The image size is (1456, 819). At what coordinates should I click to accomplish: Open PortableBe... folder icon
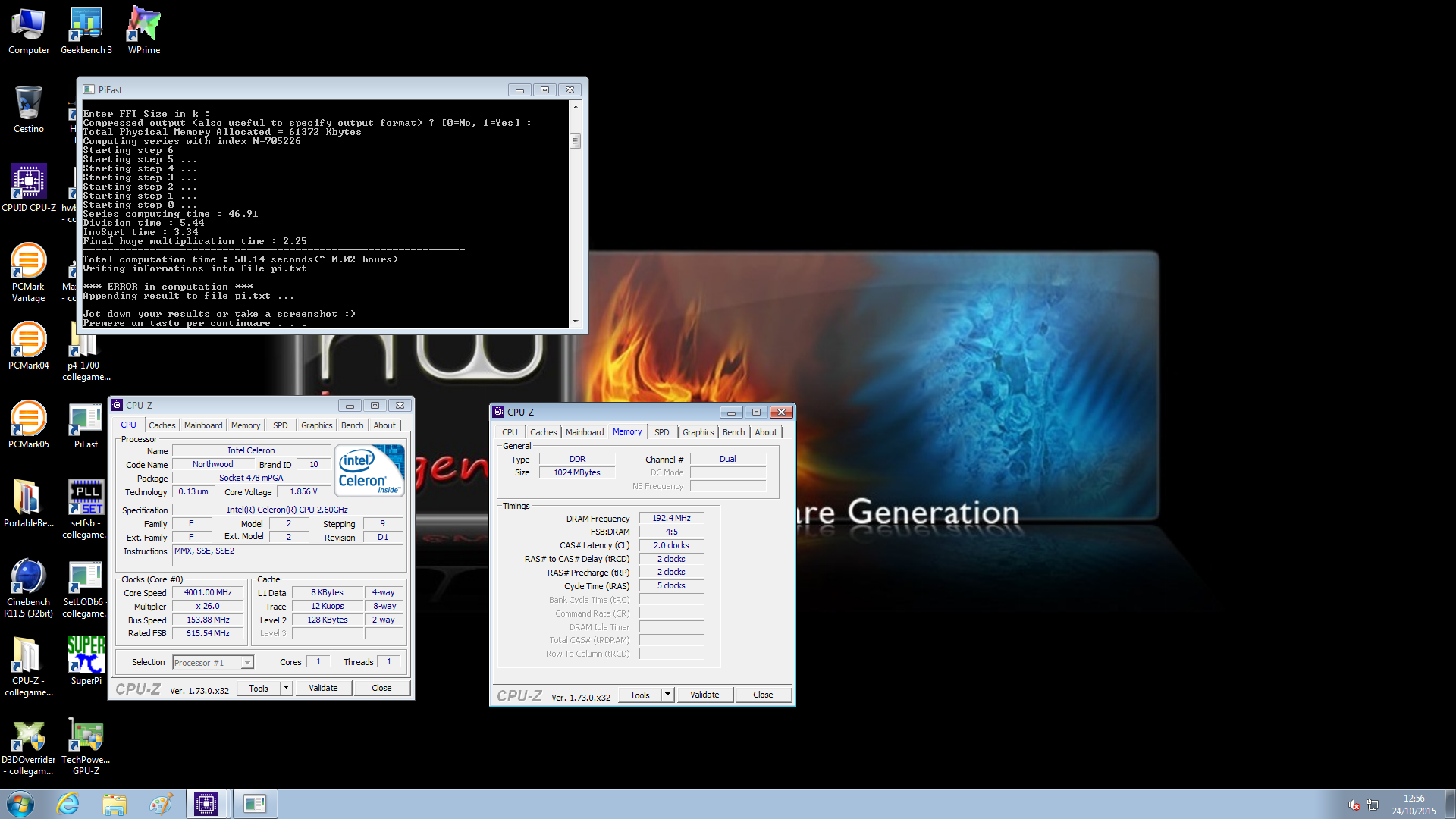coord(29,504)
